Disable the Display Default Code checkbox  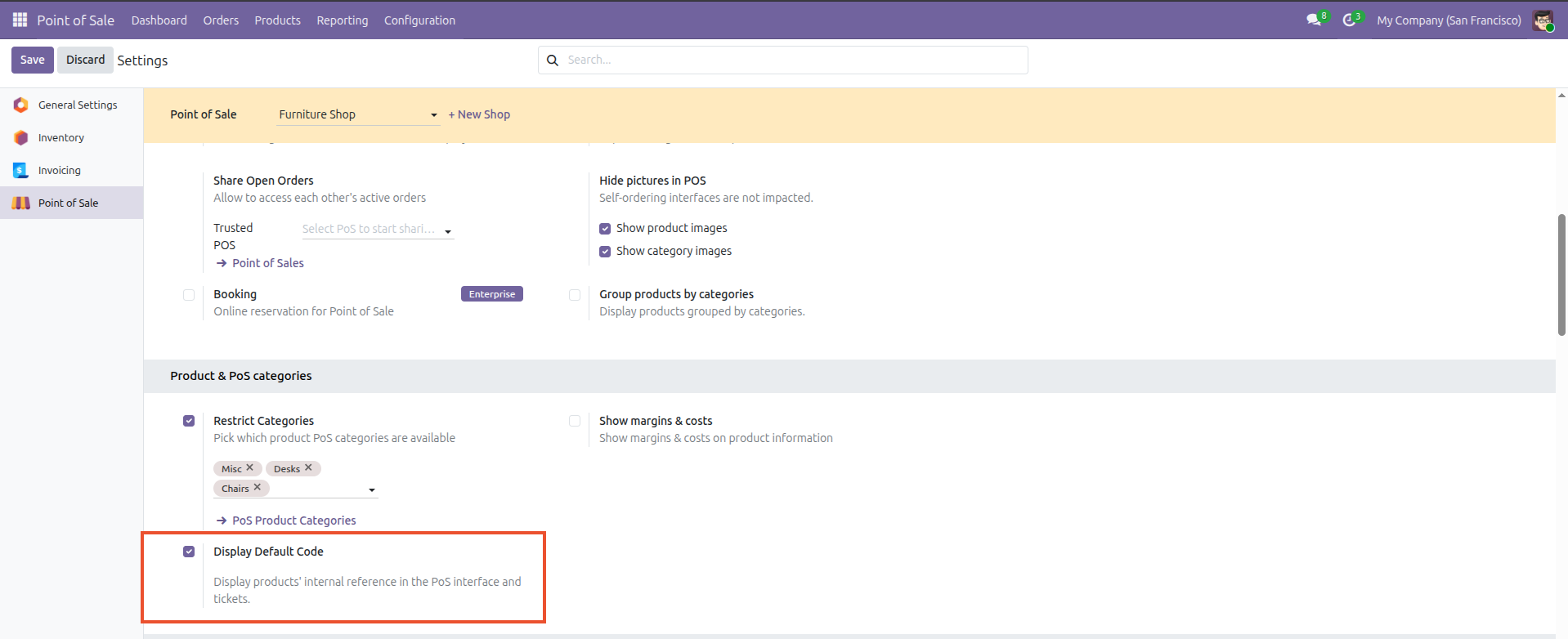pos(189,552)
